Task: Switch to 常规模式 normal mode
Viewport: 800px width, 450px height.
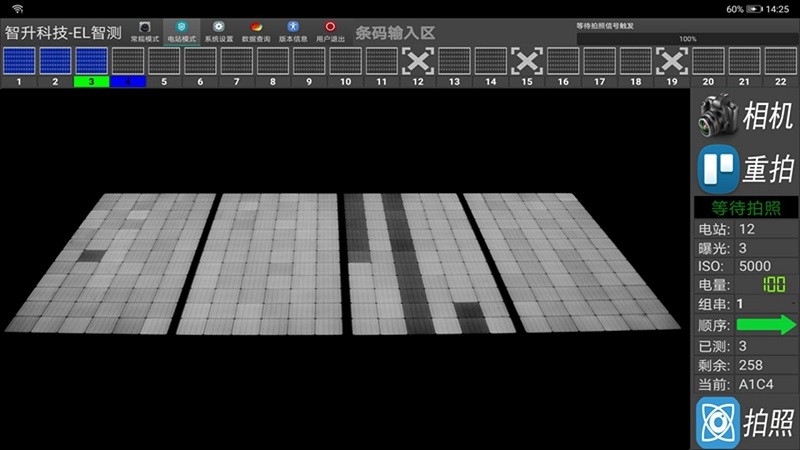Action: (145, 30)
